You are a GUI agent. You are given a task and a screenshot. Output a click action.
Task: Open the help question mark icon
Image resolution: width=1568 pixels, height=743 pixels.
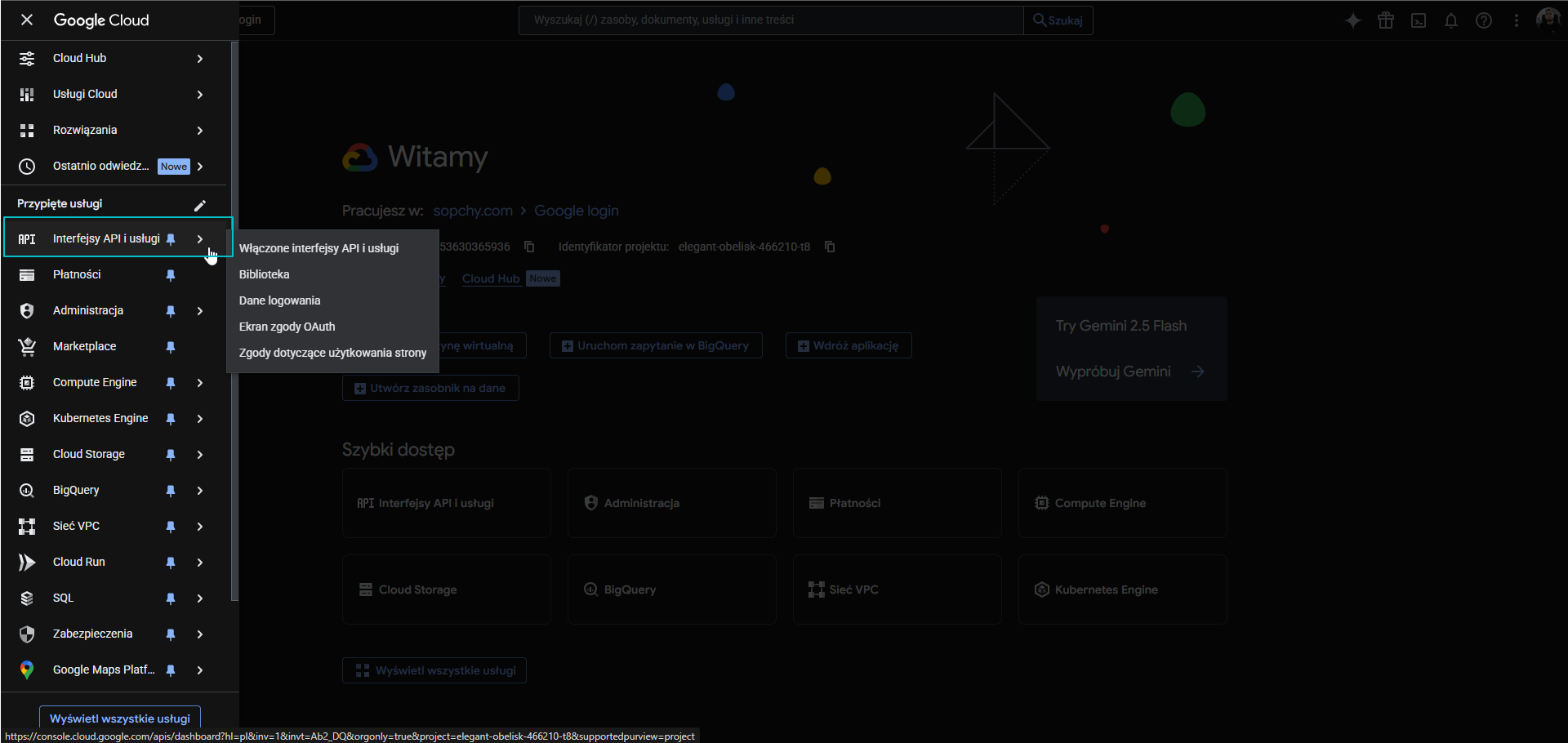[x=1484, y=20]
